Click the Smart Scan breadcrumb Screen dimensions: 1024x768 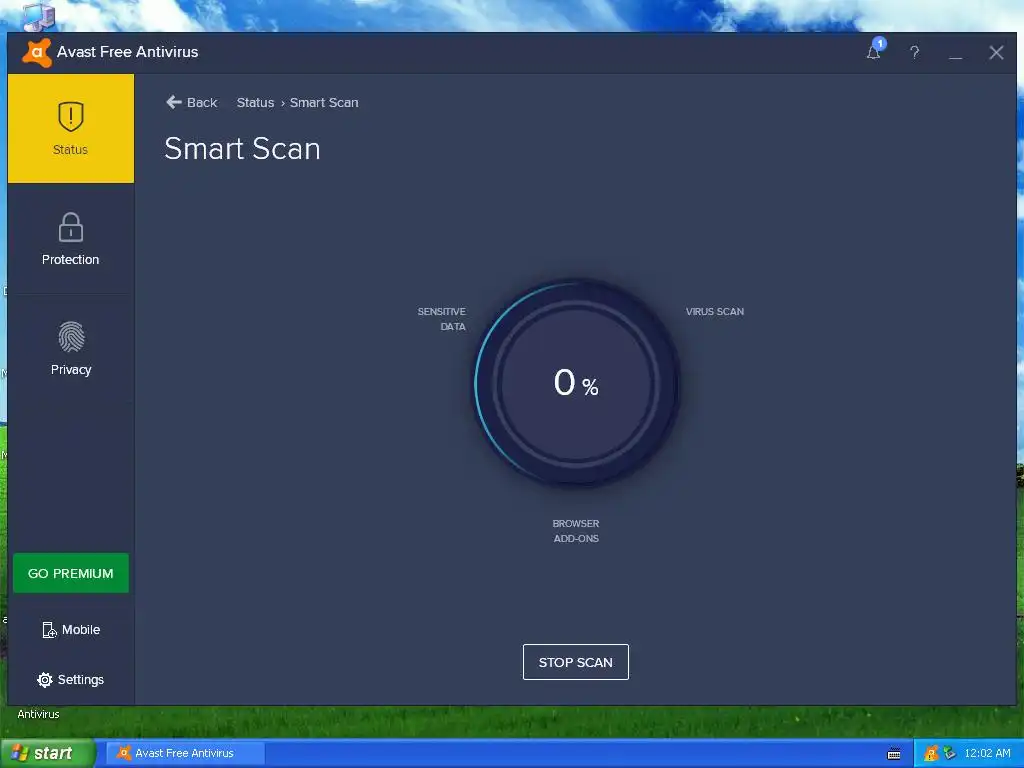[324, 103]
